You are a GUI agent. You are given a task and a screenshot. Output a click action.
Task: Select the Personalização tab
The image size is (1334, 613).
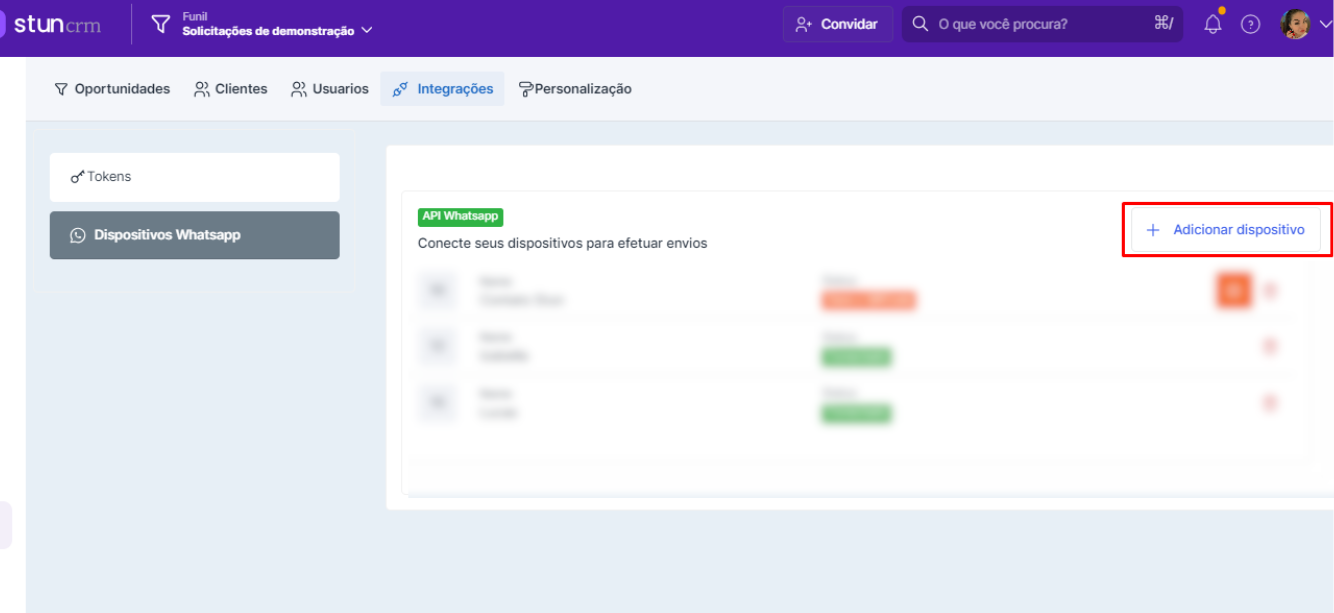(x=575, y=89)
